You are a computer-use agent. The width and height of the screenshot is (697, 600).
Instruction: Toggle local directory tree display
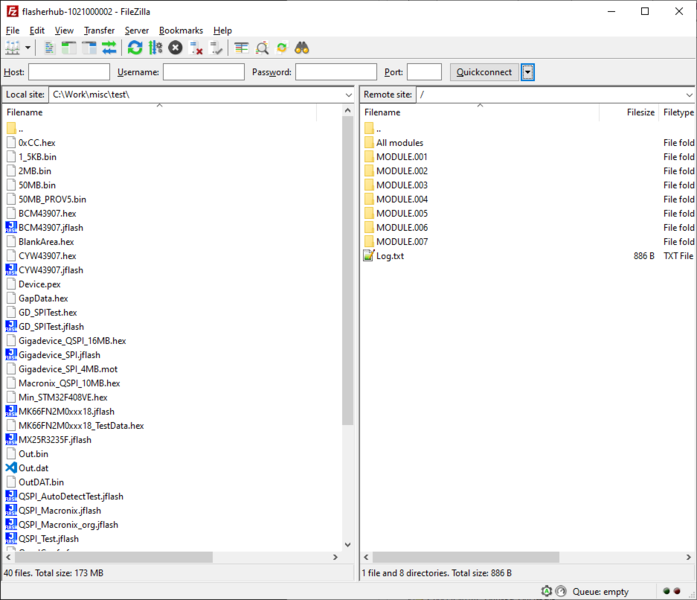click(69, 48)
